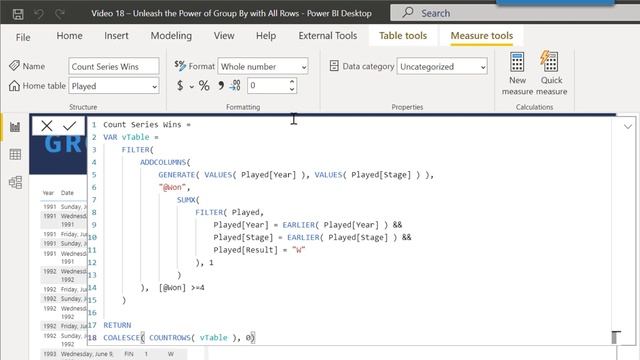
Task: Click the Data category icon
Action: (334, 66)
